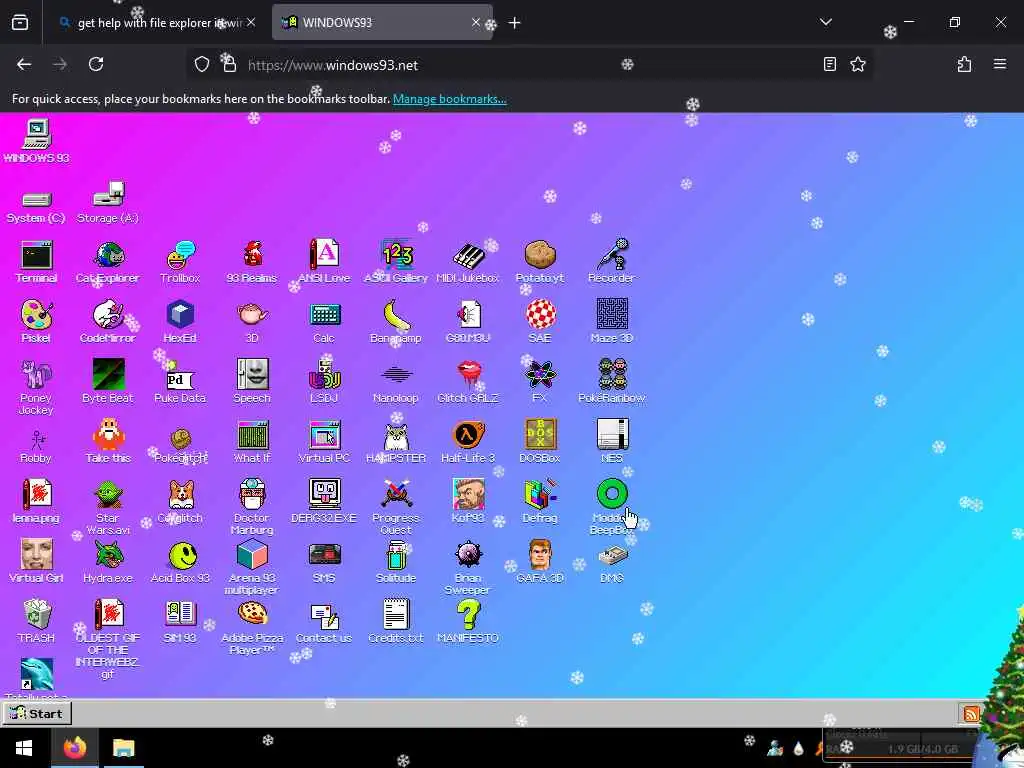Open DERG32.EXE icon
The image size is (1024, 768).
[x=324, y=502]
